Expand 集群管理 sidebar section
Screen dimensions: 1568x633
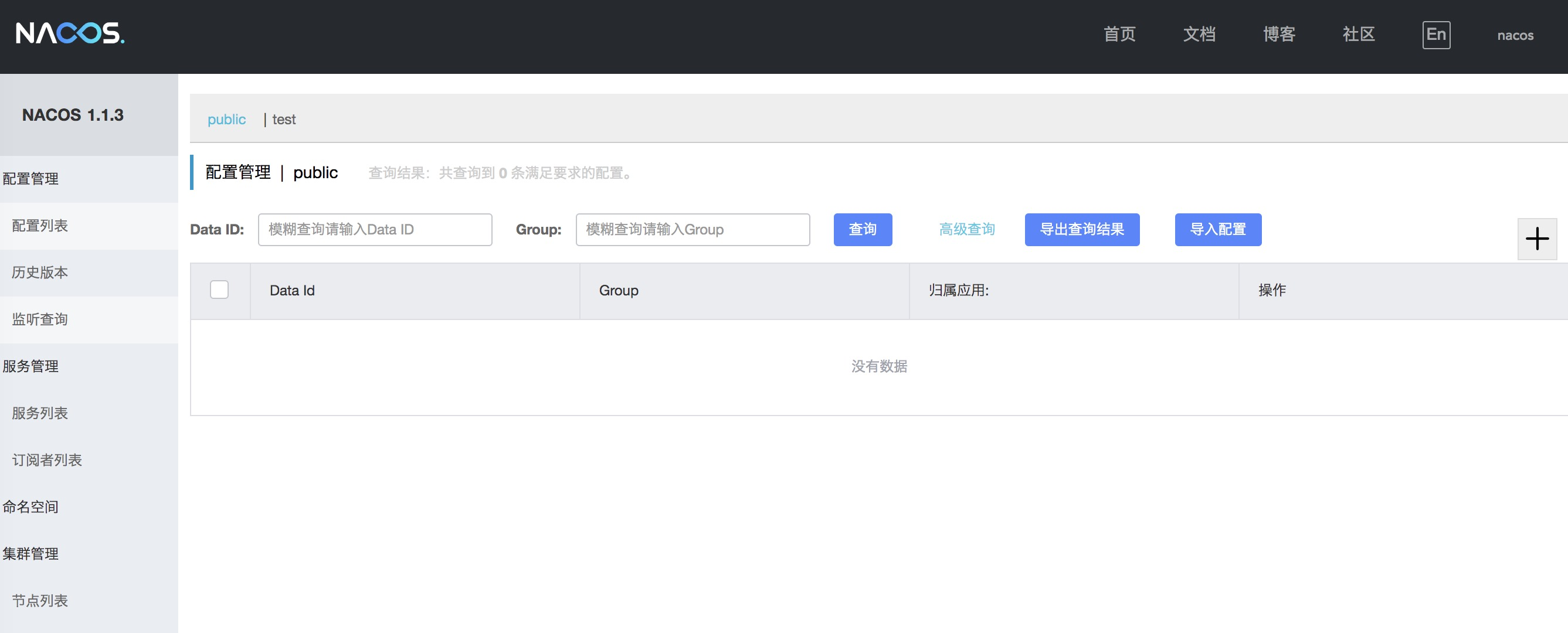coord(30,554)
